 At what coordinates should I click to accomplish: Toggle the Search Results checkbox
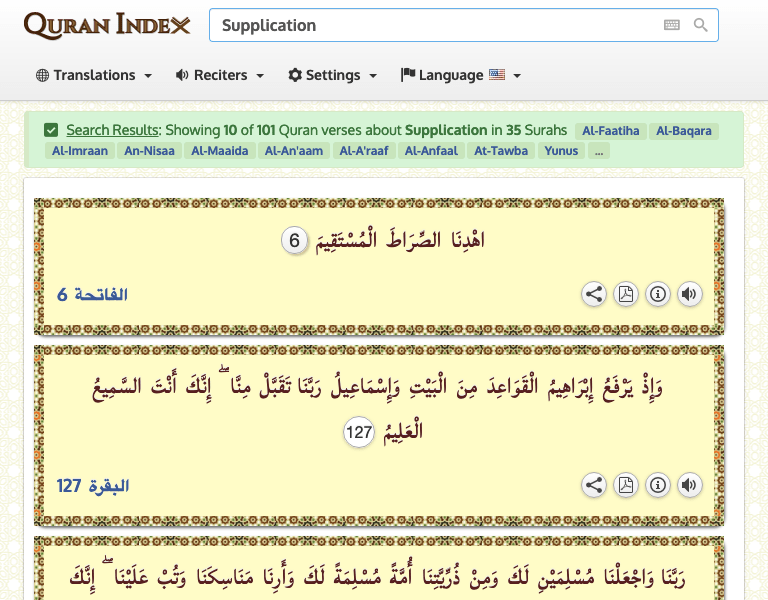51,130
